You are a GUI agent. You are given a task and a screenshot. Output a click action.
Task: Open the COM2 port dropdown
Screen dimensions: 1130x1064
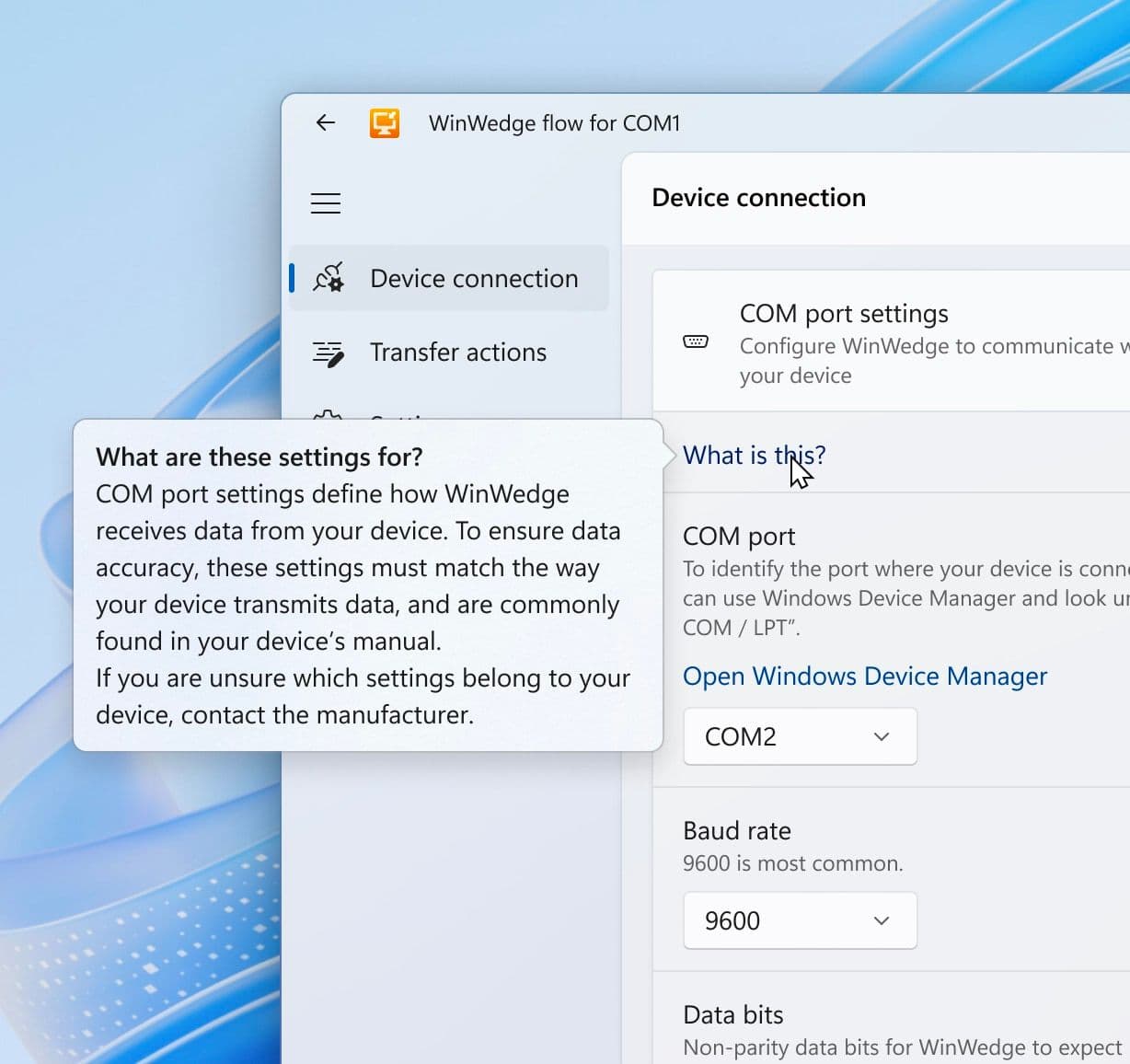(x=799, y=736)
